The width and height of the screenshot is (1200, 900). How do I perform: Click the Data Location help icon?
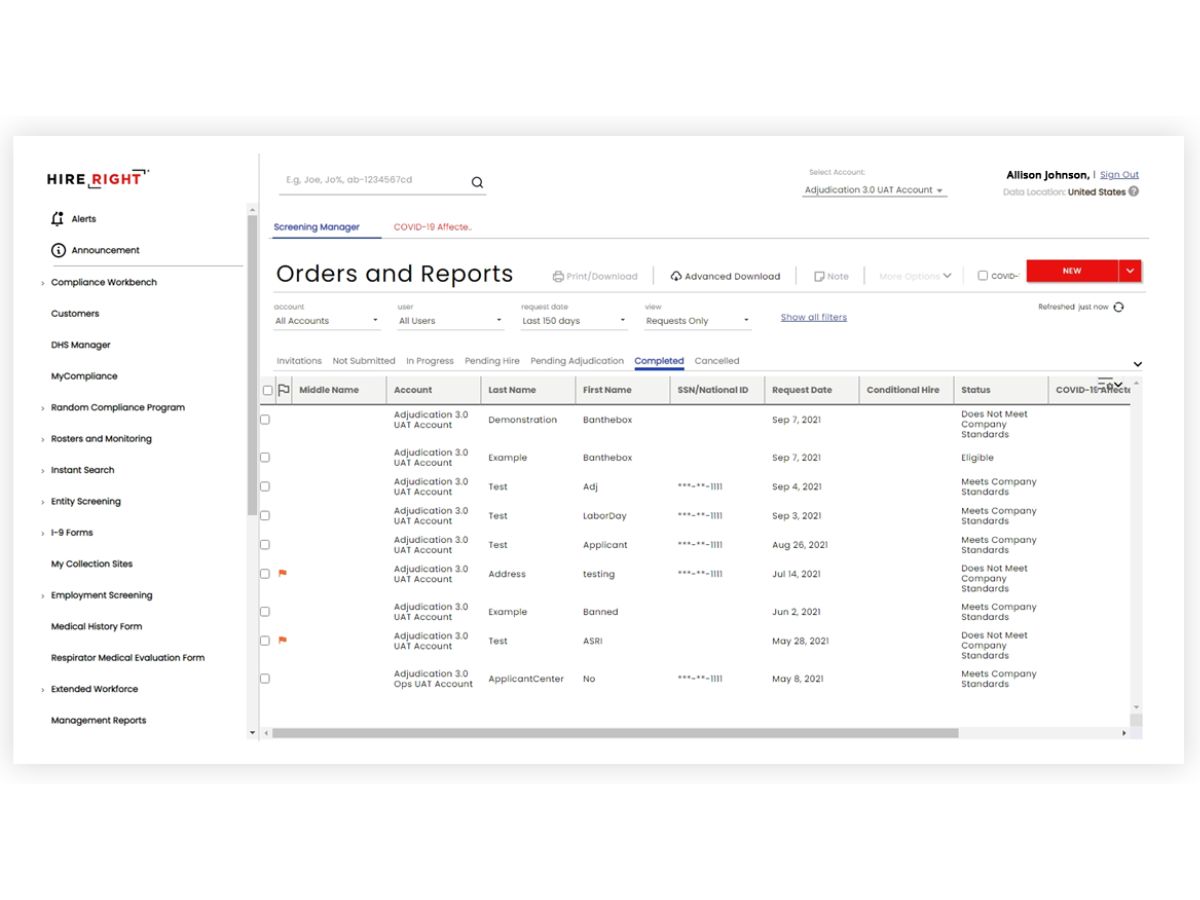pos(1134,192)
